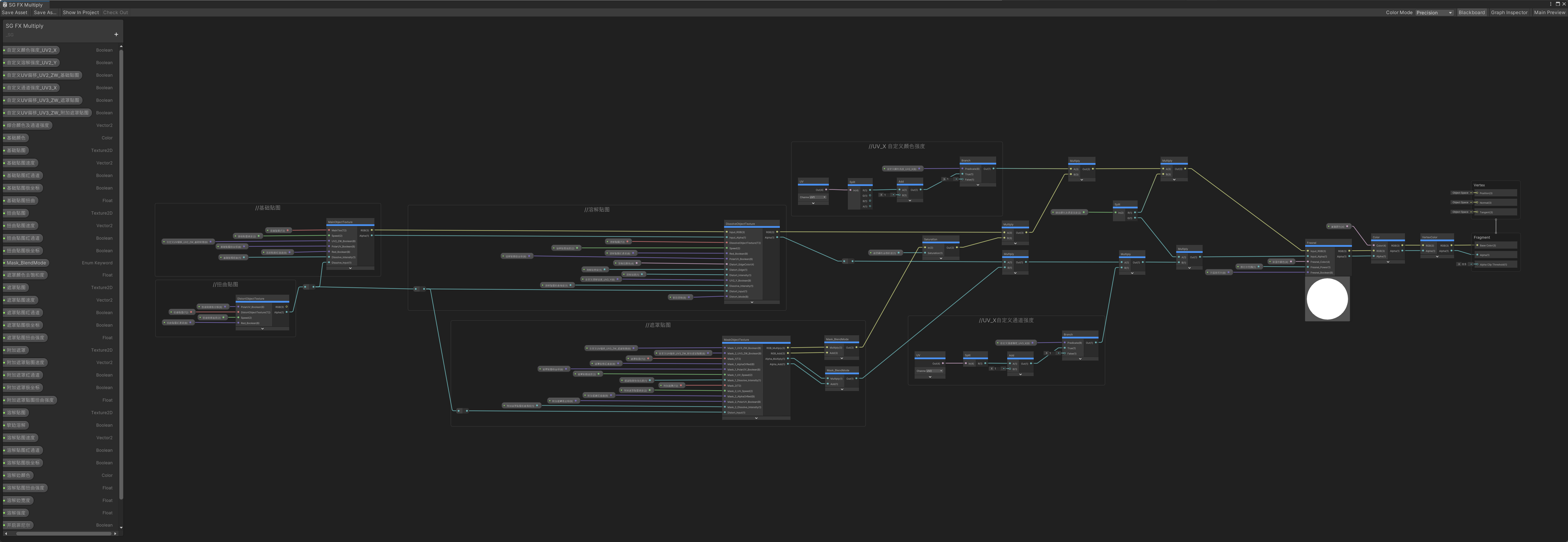
Task: Toggle the Blackboard panel
Action: coord(1471,12)
